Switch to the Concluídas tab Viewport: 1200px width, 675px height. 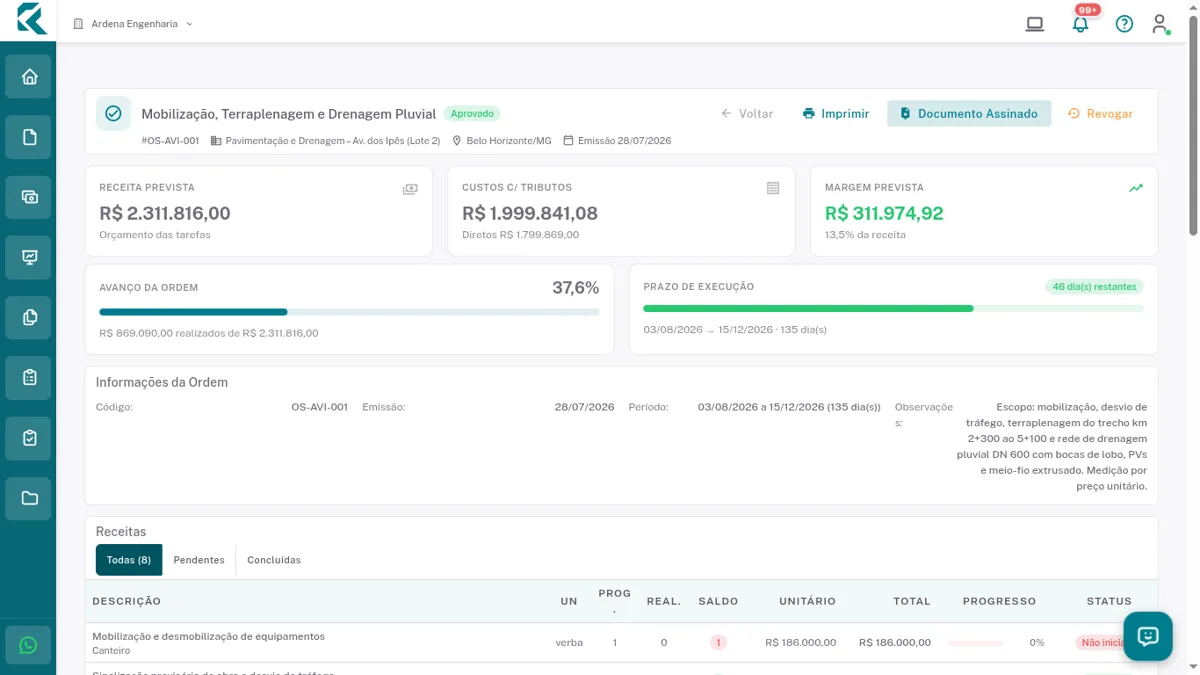tap(274, 560)
